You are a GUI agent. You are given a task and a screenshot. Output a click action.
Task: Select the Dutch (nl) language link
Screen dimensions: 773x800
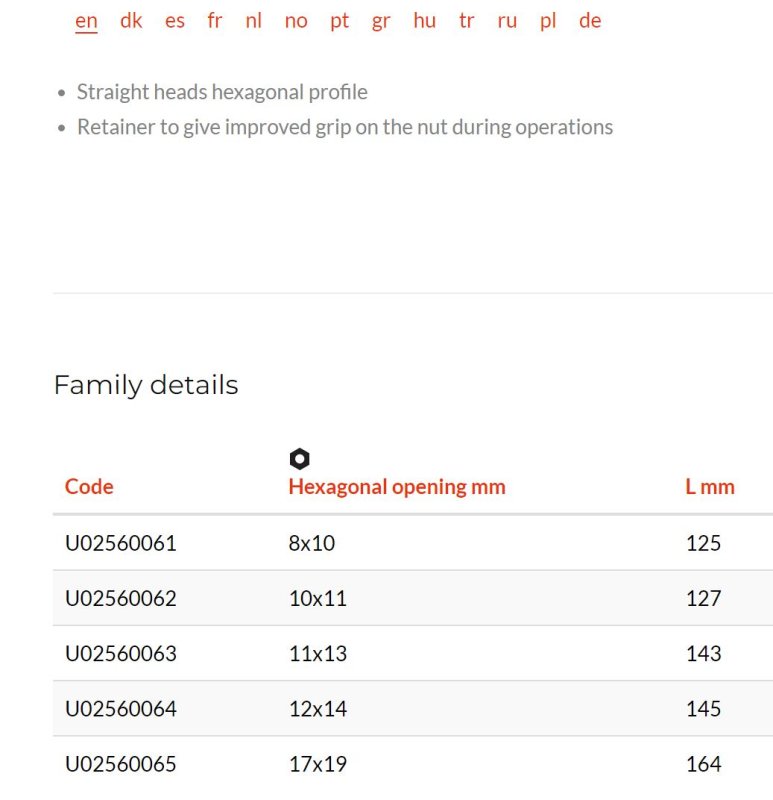pyautogui.click(x=254, y=21)
